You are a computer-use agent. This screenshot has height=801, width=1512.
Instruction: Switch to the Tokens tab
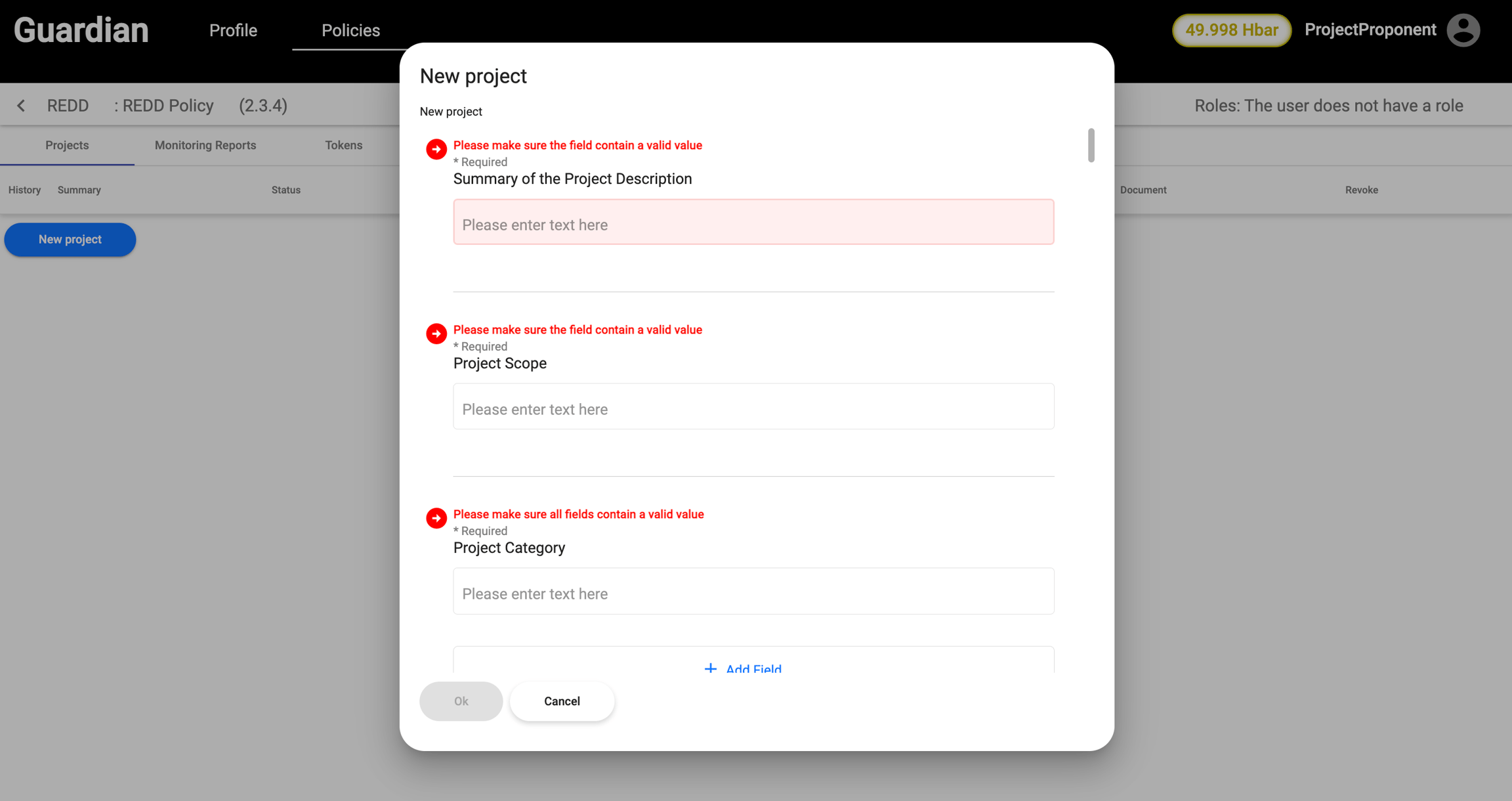(x=343, y=145)
